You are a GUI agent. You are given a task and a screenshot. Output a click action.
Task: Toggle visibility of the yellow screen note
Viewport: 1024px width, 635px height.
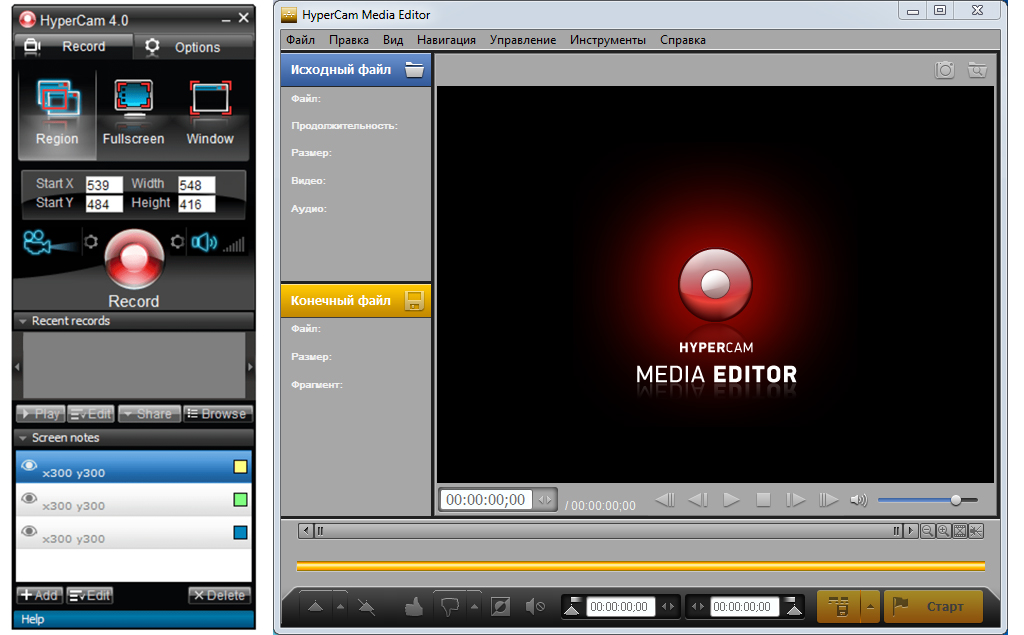click(x=29, y=466)
